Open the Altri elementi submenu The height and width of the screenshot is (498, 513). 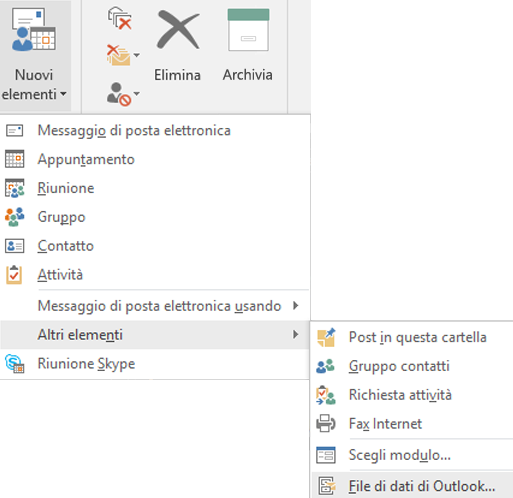(155, 335)
